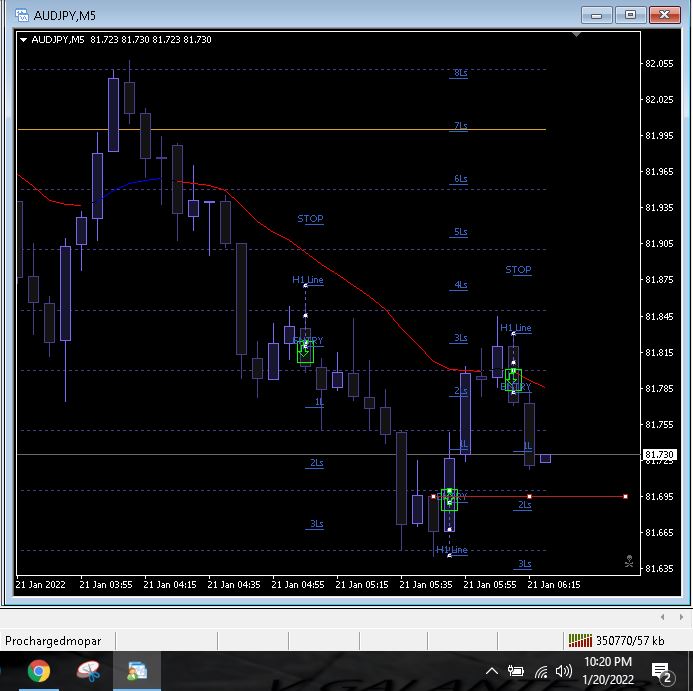This screenshot has width=693, height=691.
Task: Grab the right endpoint handle of the red line
Action: 625,496
